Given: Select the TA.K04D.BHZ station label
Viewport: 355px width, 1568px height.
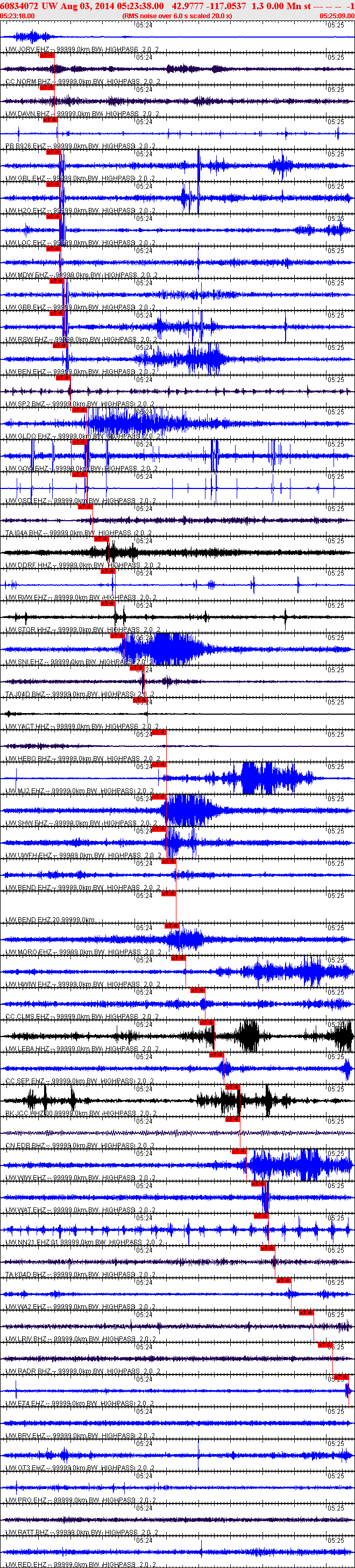Looking at the screenshot, I should 26,1275.
